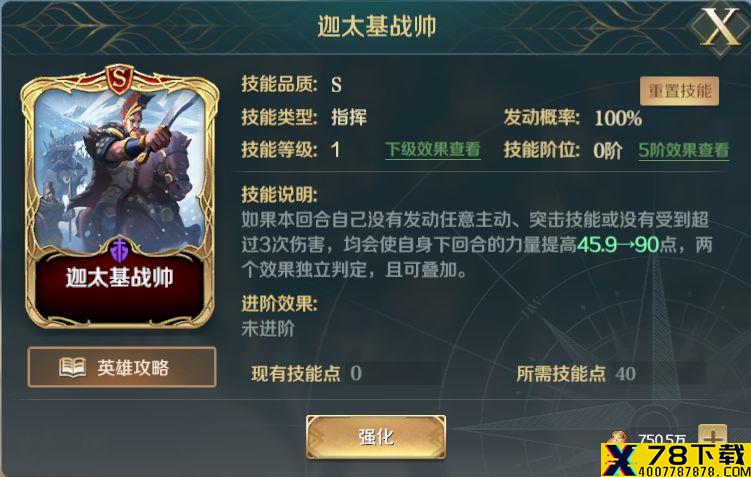The image size is (751, 477).
Task: Open the 5阶效果查看 link
Action: (683, 150)
